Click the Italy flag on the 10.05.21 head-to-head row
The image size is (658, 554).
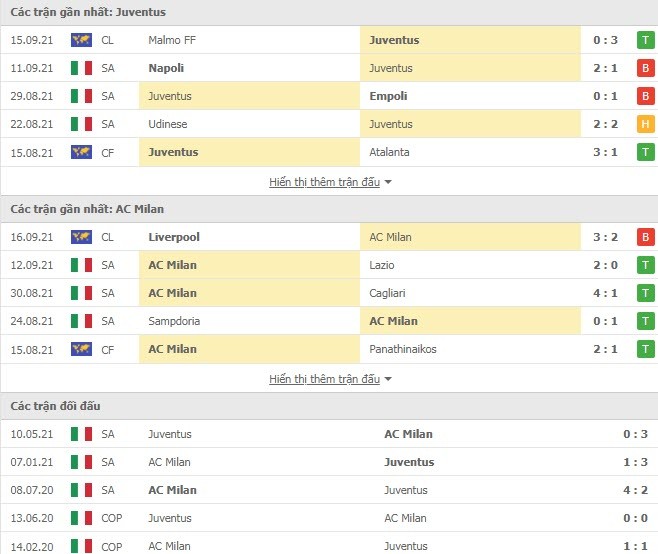pyautogui.click(x=81, y=434)
